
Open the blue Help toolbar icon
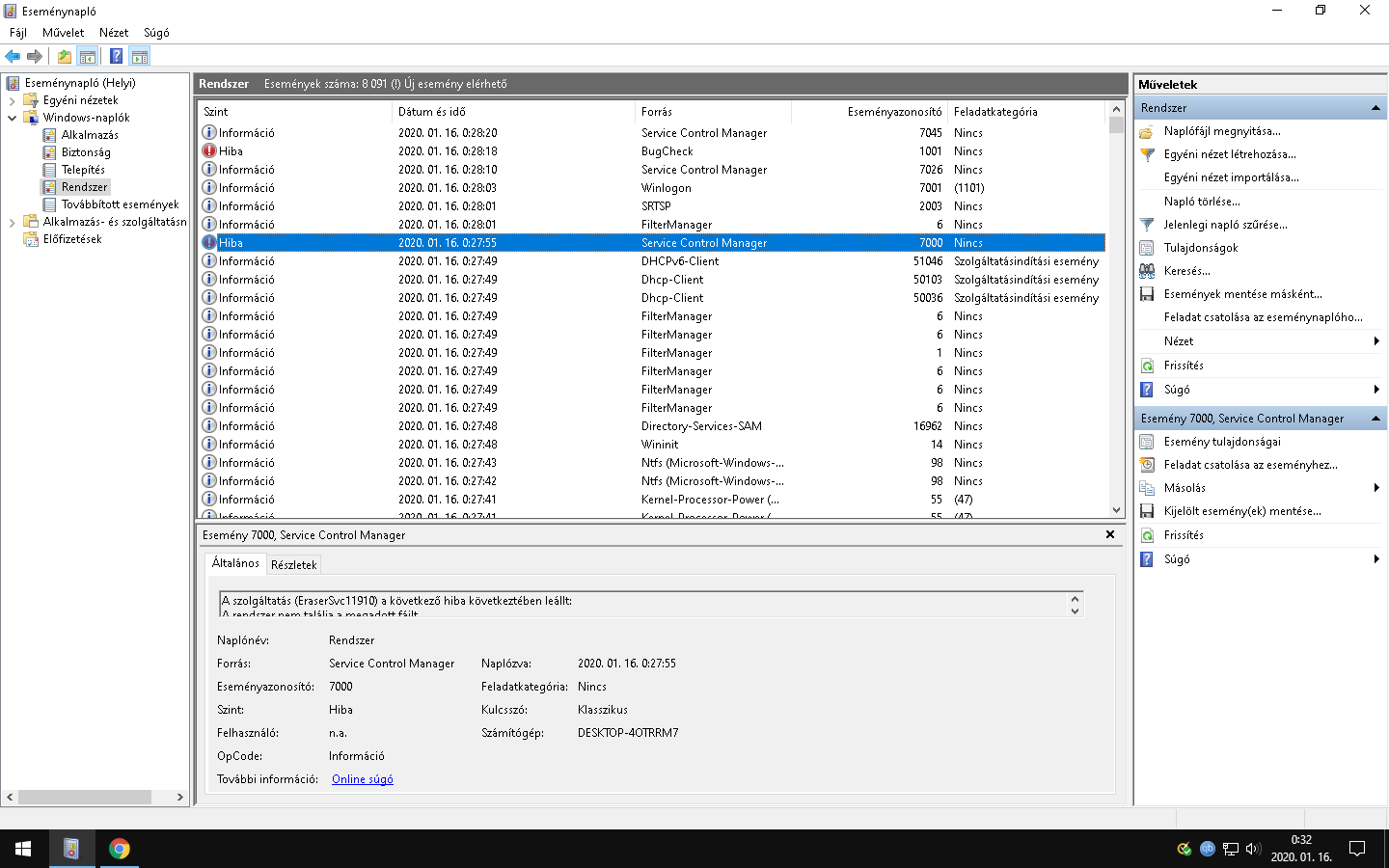[x=116, y=56]
